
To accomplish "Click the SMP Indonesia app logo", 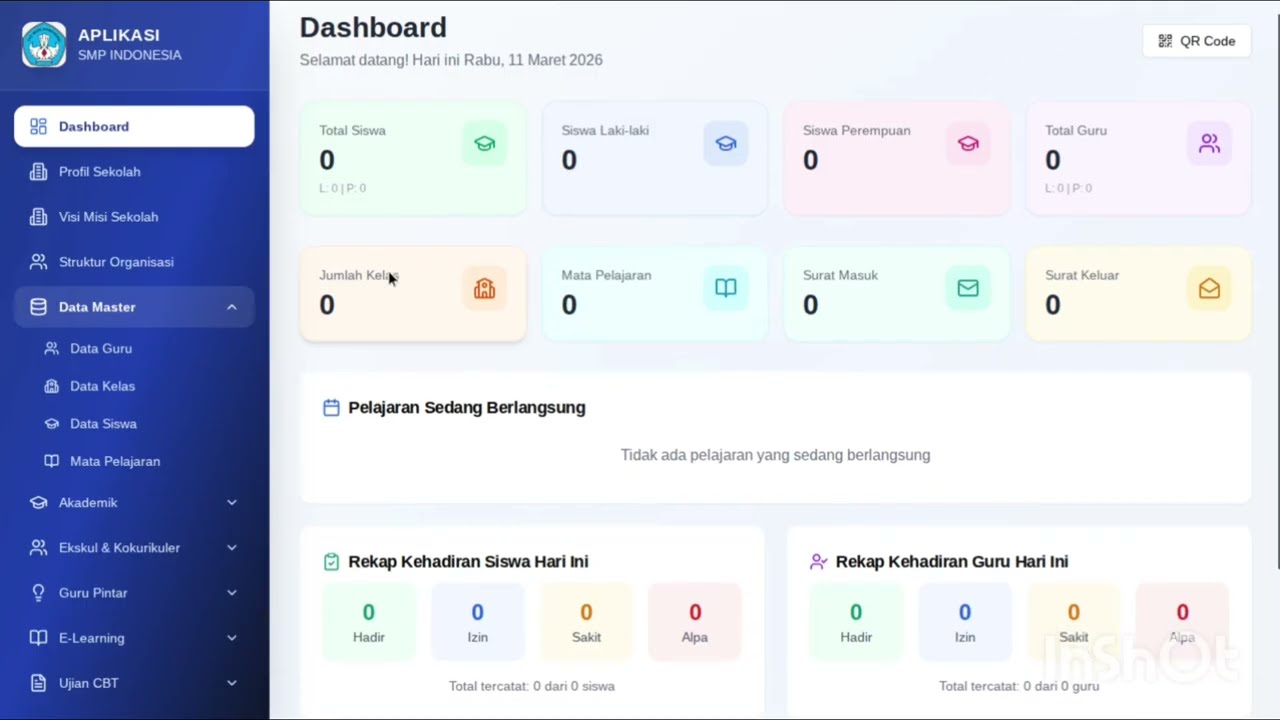I will 44,45.
